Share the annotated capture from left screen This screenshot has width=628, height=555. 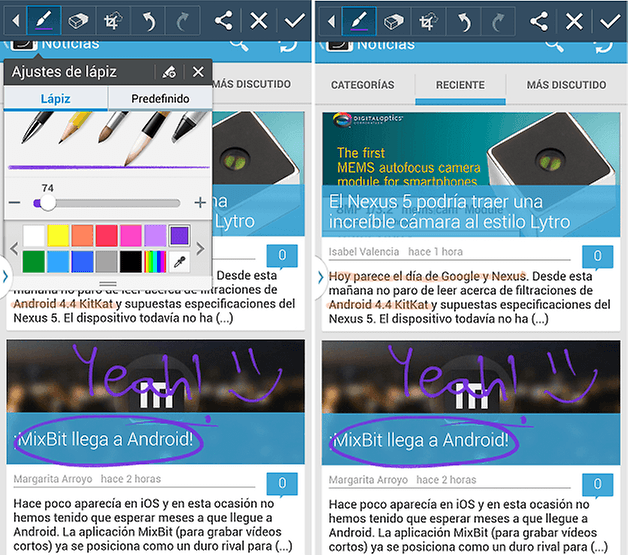[223, 20]
